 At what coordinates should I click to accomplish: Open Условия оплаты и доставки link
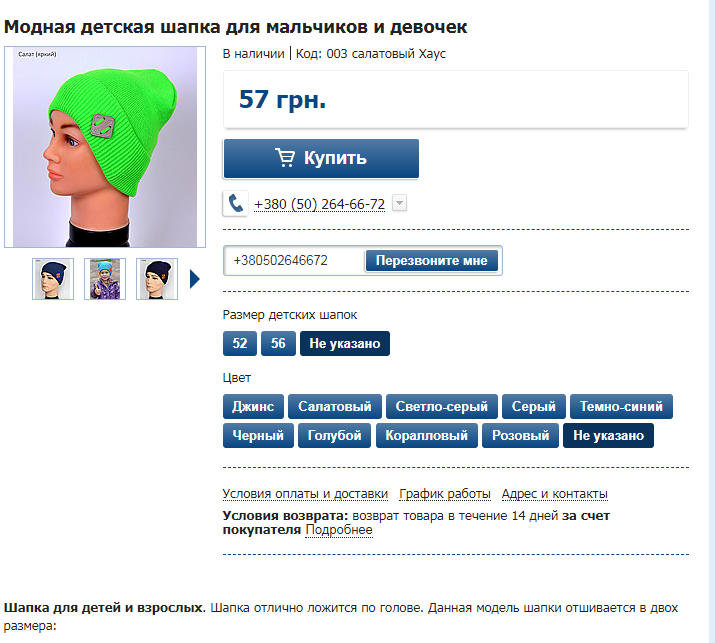point(305,494)
